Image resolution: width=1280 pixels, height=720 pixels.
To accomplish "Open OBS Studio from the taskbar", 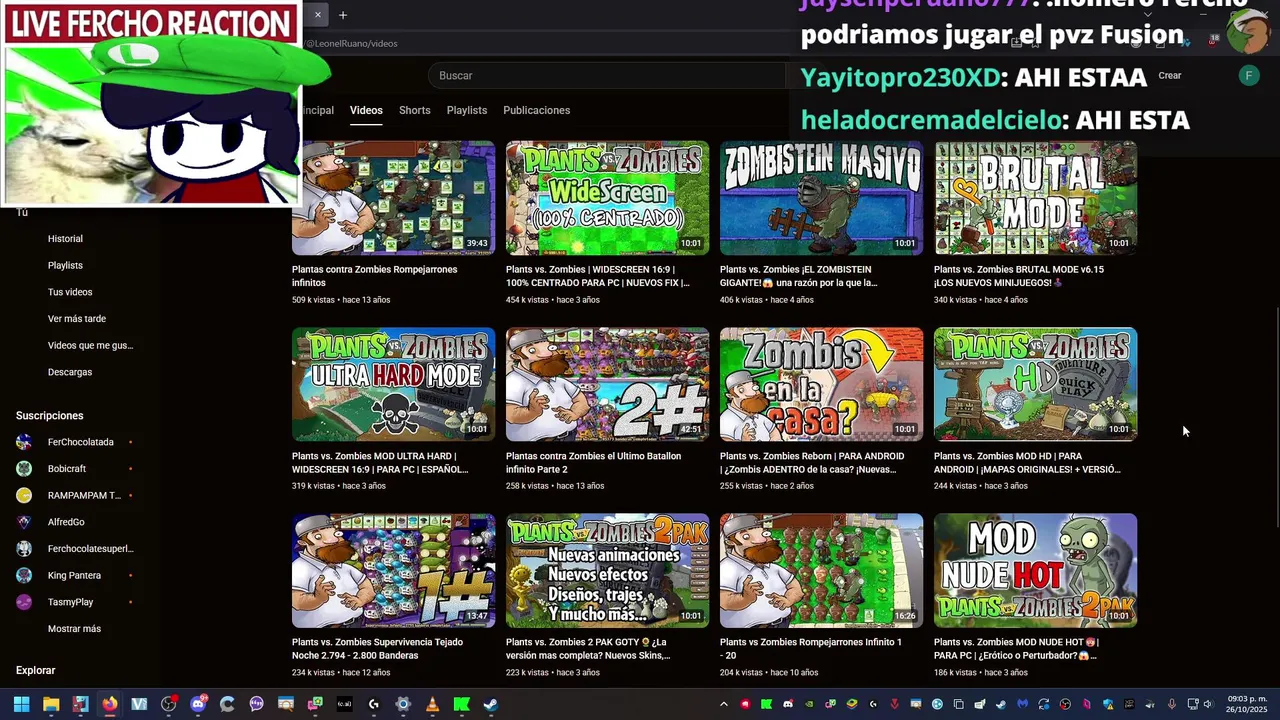I will click(x=169, y=704).
